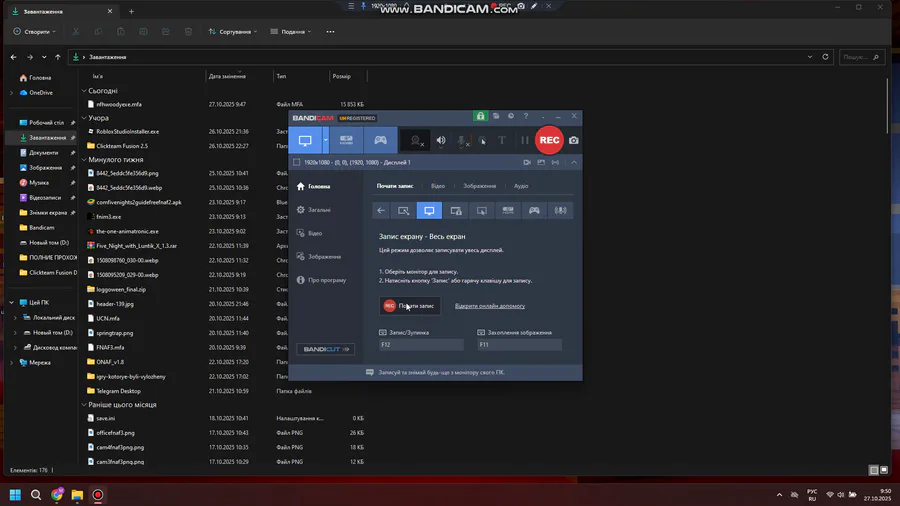
Task: Select audio-only recording icon in mode row
Action: tap(561, 211)
